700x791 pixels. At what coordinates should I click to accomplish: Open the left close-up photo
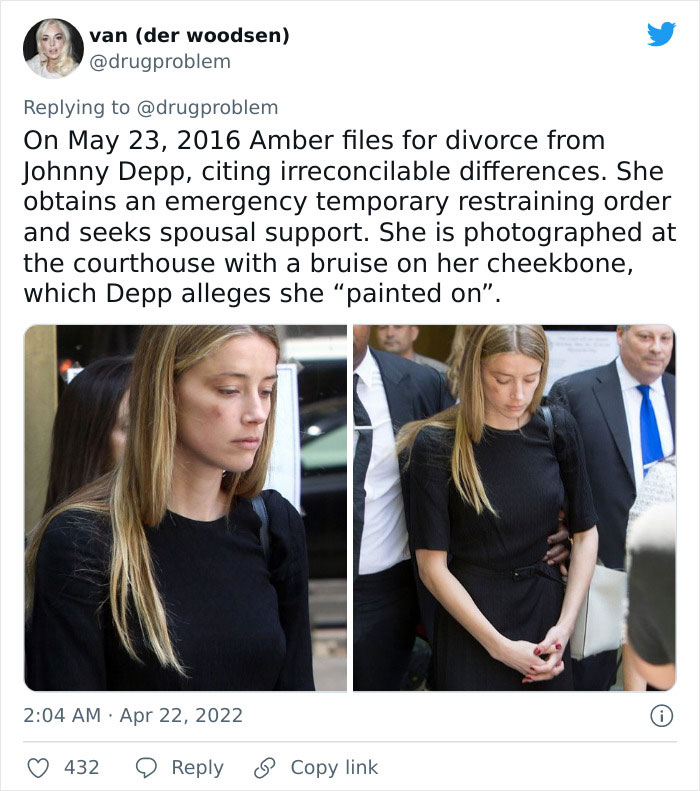(x=186, y=507)
